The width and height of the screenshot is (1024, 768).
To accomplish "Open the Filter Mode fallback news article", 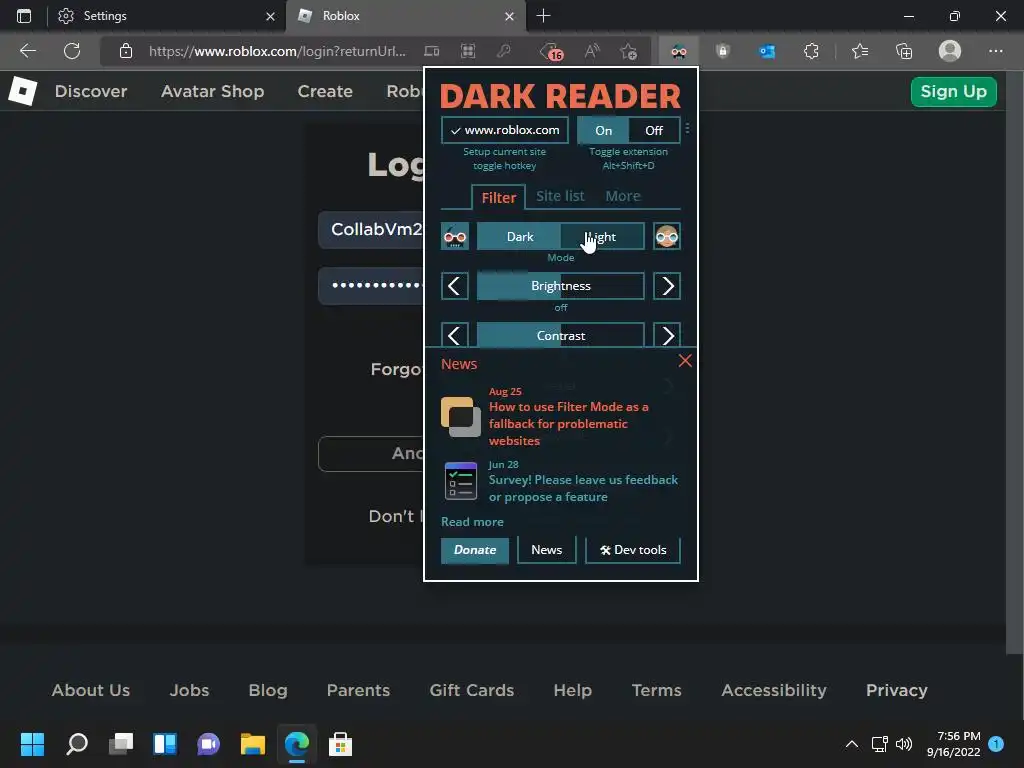I will pyautogui.click(x=569, y=423).
